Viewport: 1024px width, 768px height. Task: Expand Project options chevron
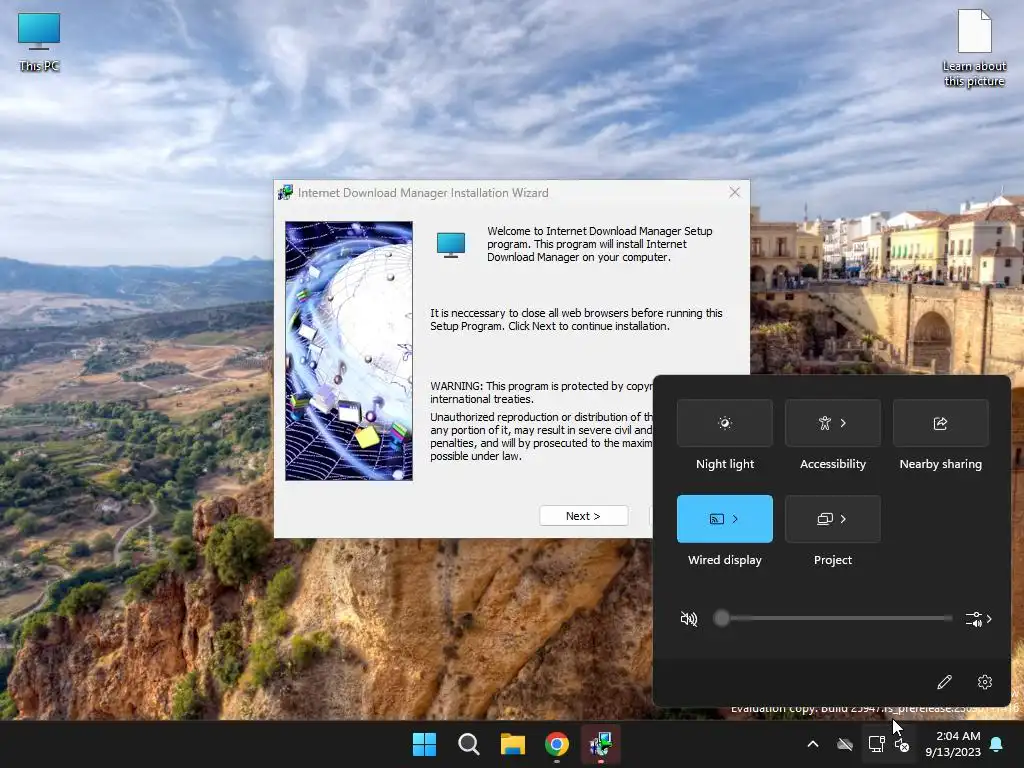pos(844,519)
